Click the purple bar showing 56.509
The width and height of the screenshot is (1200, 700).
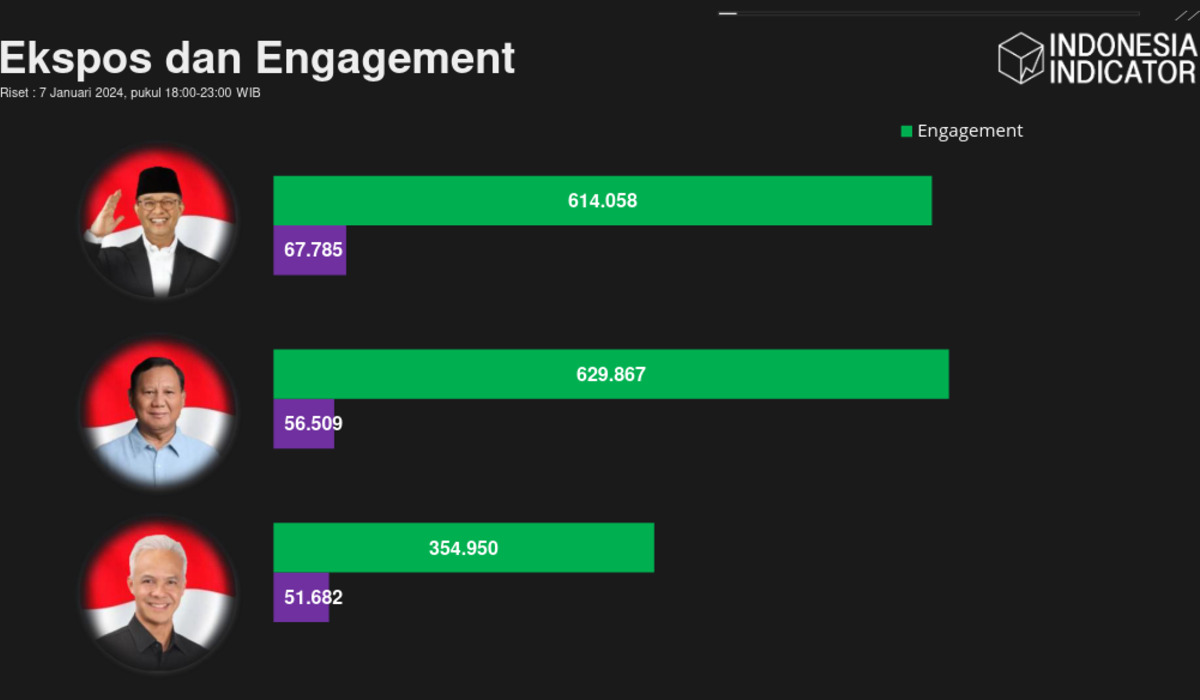pos(303,424)
